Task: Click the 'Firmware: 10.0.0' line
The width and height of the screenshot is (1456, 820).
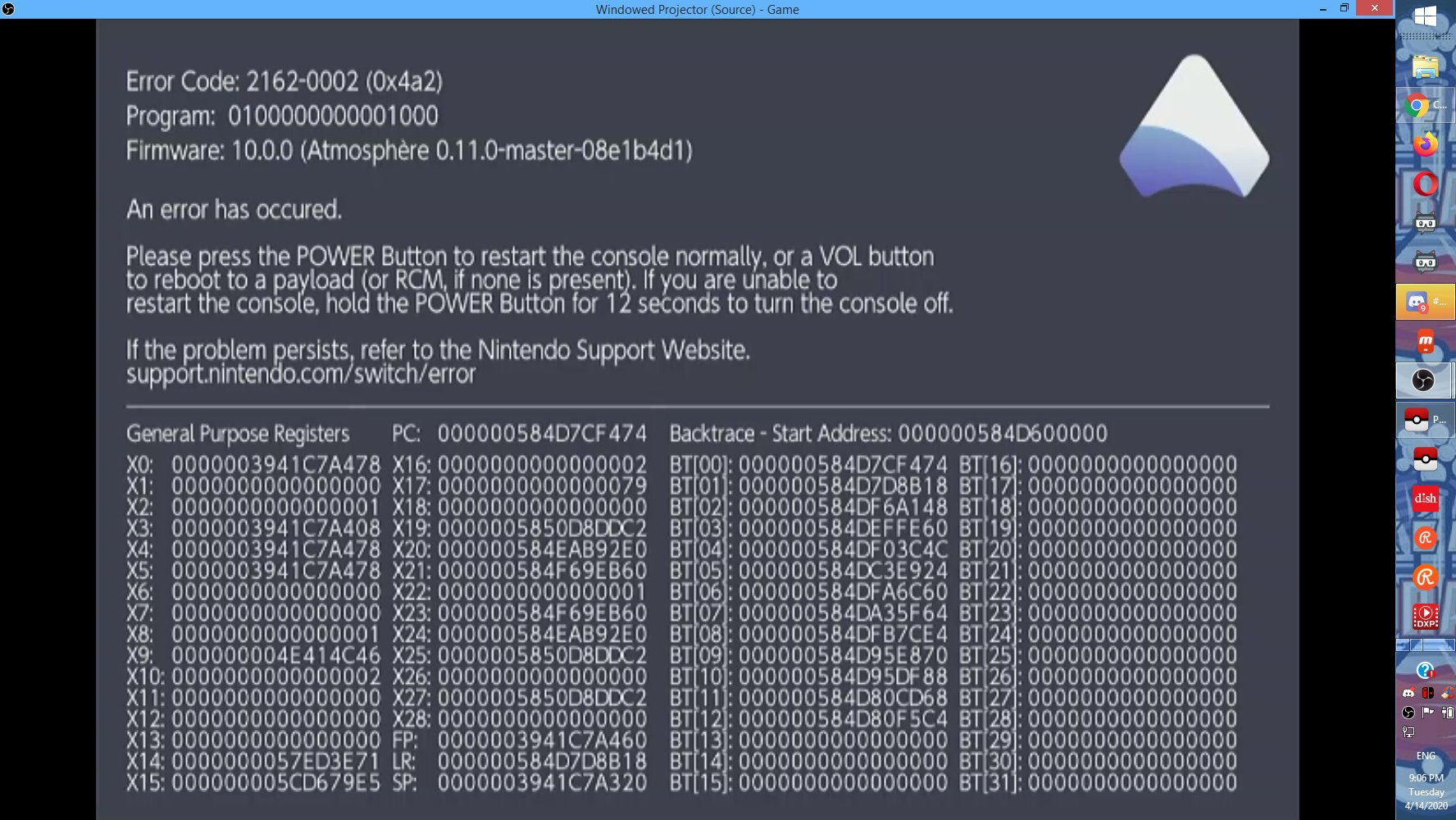Action: pyautogui.click(x=409, y=151)
